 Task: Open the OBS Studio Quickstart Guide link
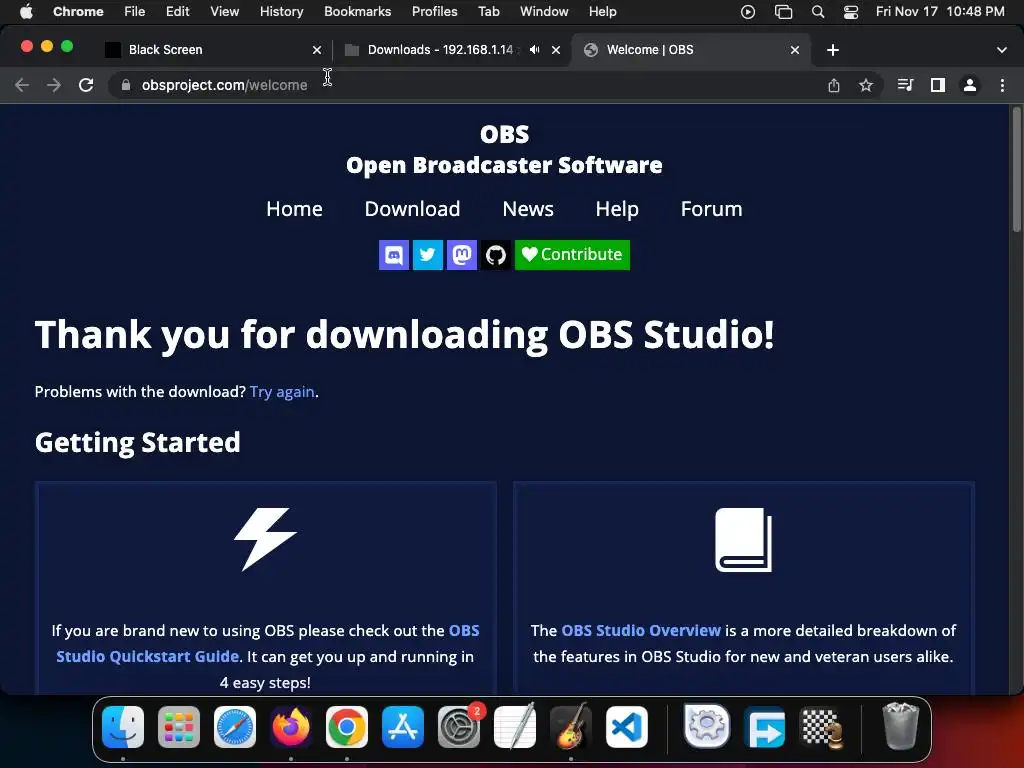click(x=268, y=643)
